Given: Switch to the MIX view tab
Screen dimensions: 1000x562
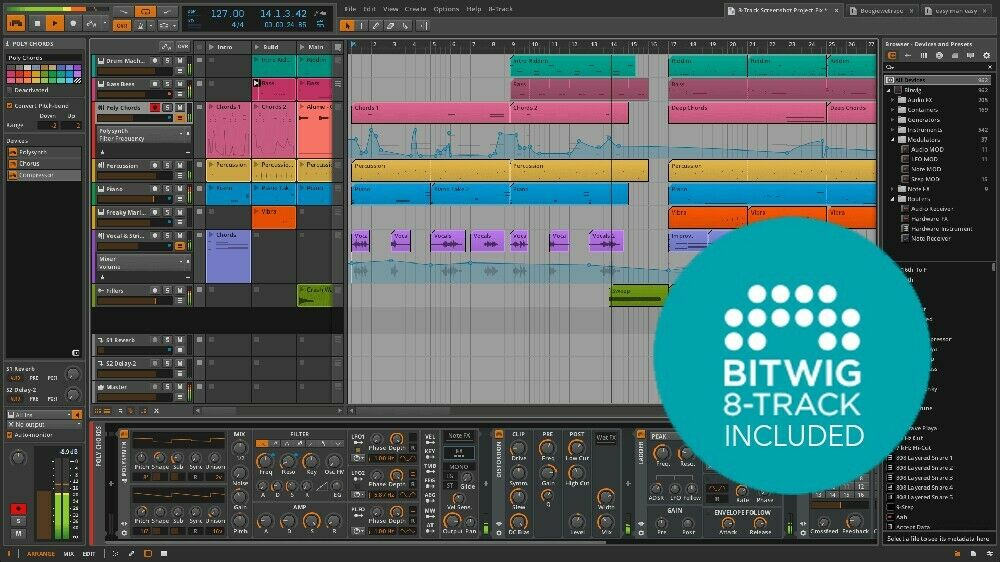Looking at the screenshot, I should point(69,553).
